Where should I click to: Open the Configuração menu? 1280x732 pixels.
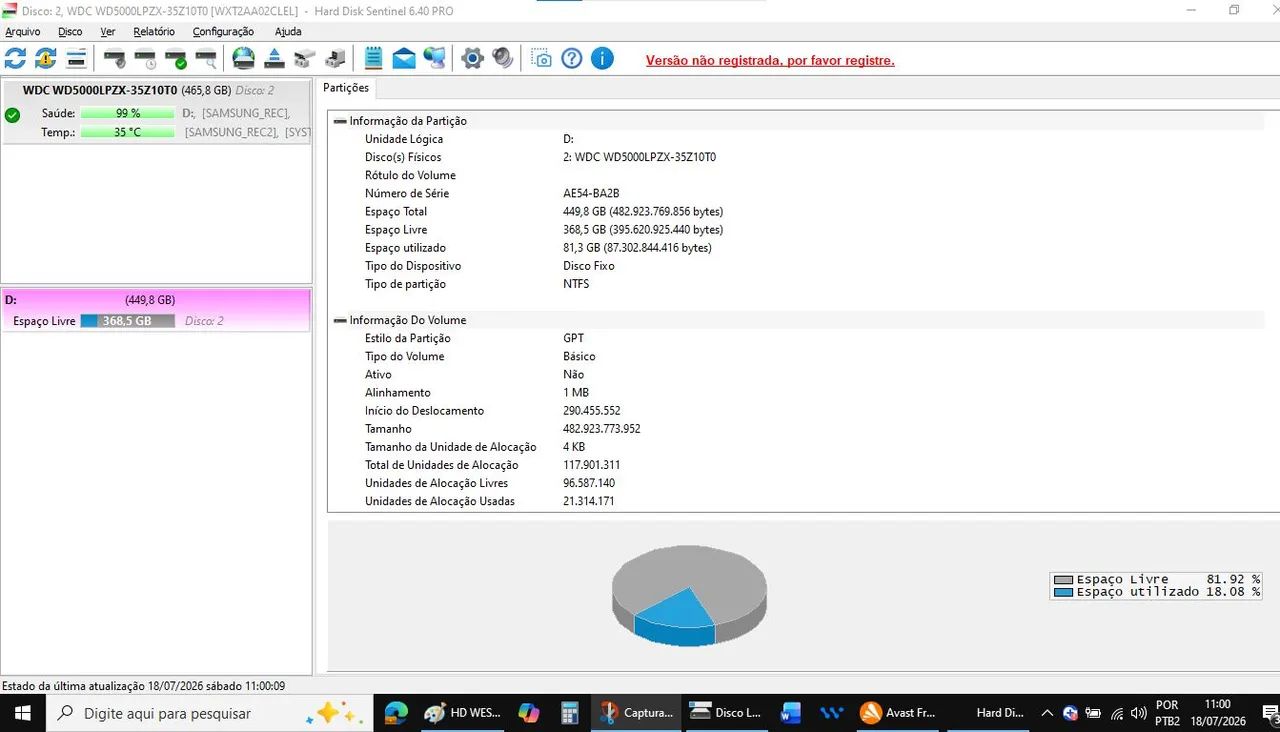point(223,31)
